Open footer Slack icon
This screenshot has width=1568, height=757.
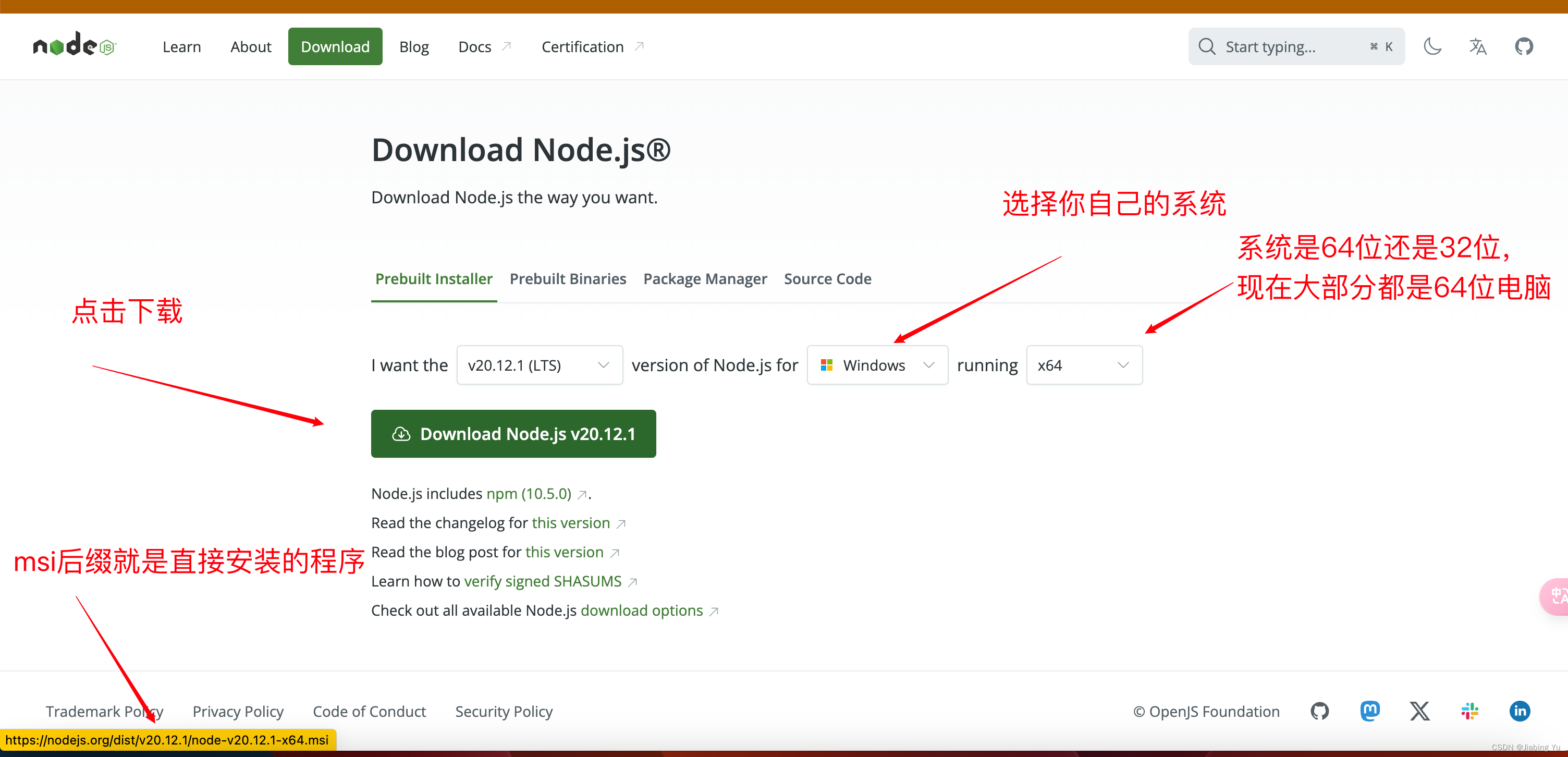click(1469, 711)
